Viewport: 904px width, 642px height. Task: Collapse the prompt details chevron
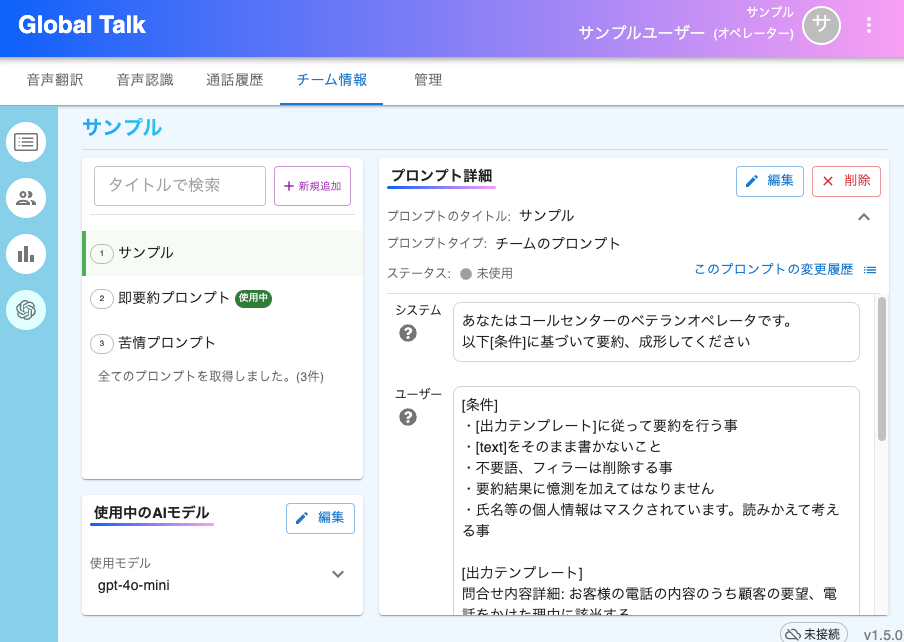coord(864,217)
